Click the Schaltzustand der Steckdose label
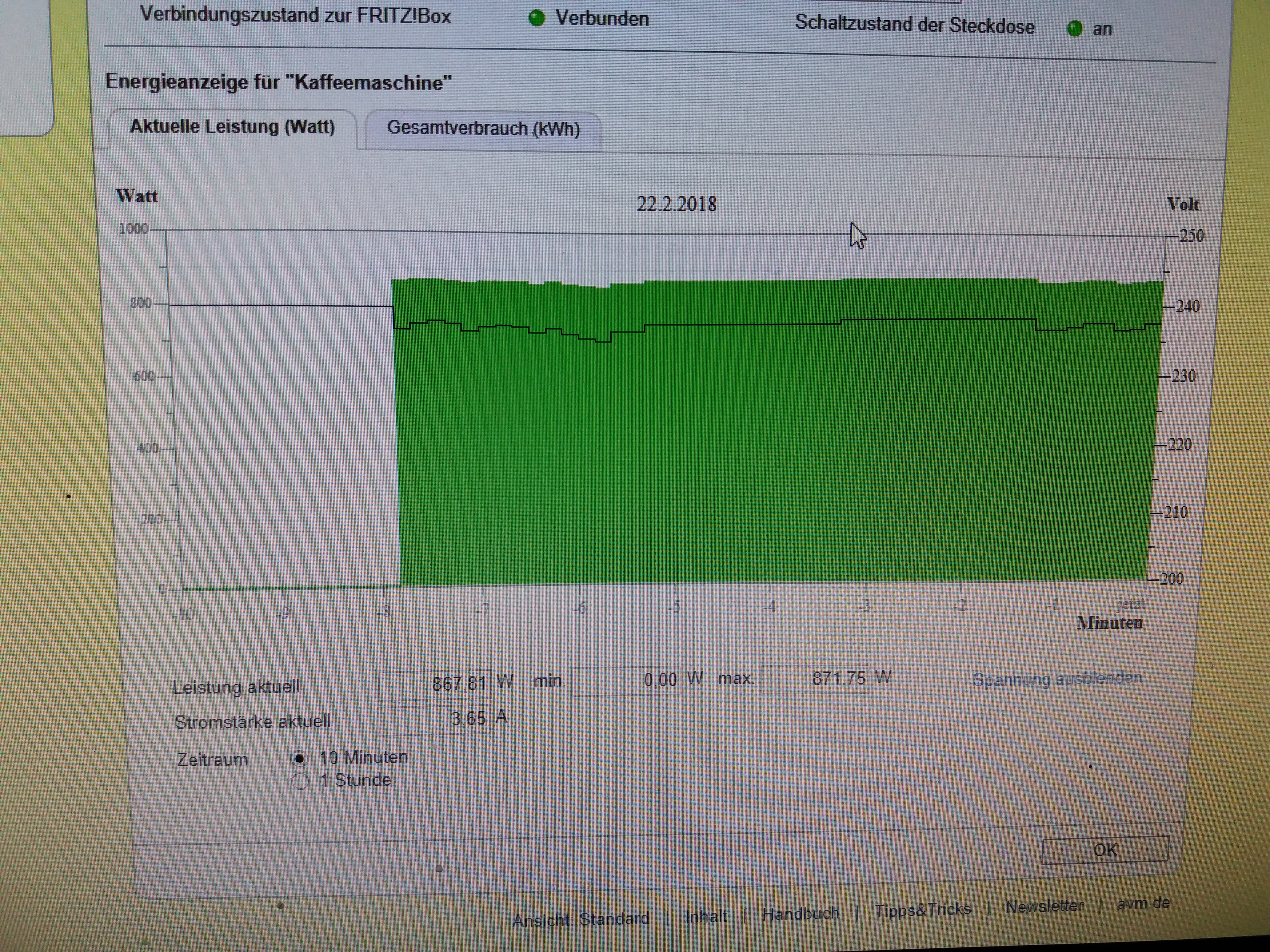The image size is (1270, 952). click(915, 25)
